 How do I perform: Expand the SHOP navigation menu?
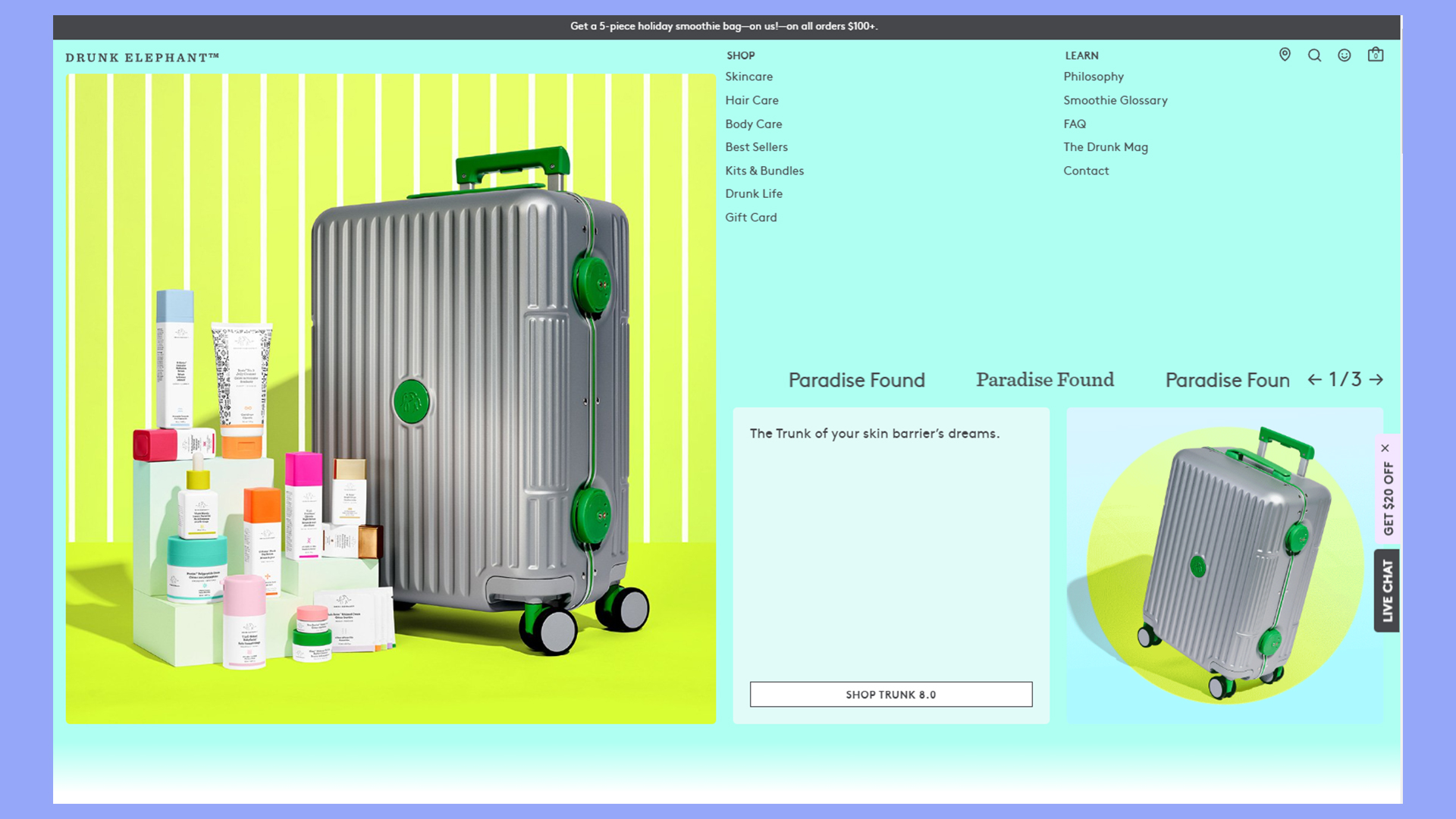click(x=740, y=55)
